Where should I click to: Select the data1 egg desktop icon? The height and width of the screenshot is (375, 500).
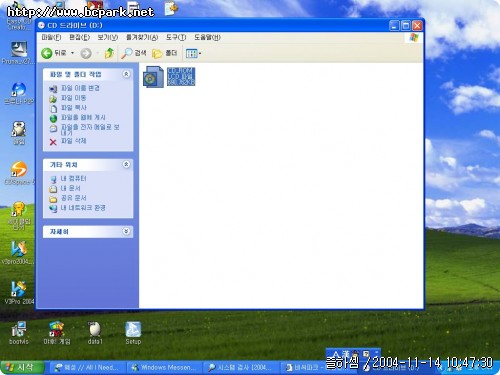pos(95,333)
